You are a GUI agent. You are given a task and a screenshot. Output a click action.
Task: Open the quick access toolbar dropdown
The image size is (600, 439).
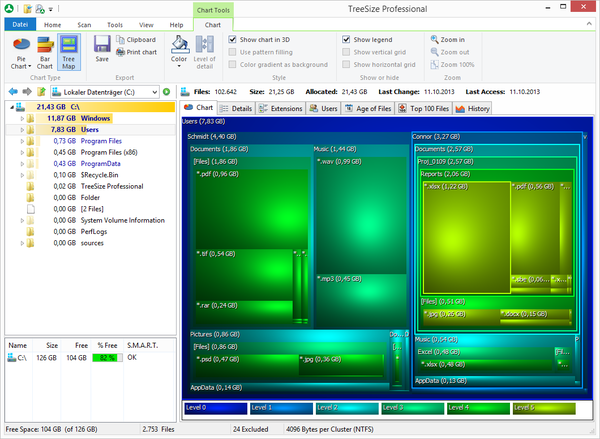click(51, 9)
